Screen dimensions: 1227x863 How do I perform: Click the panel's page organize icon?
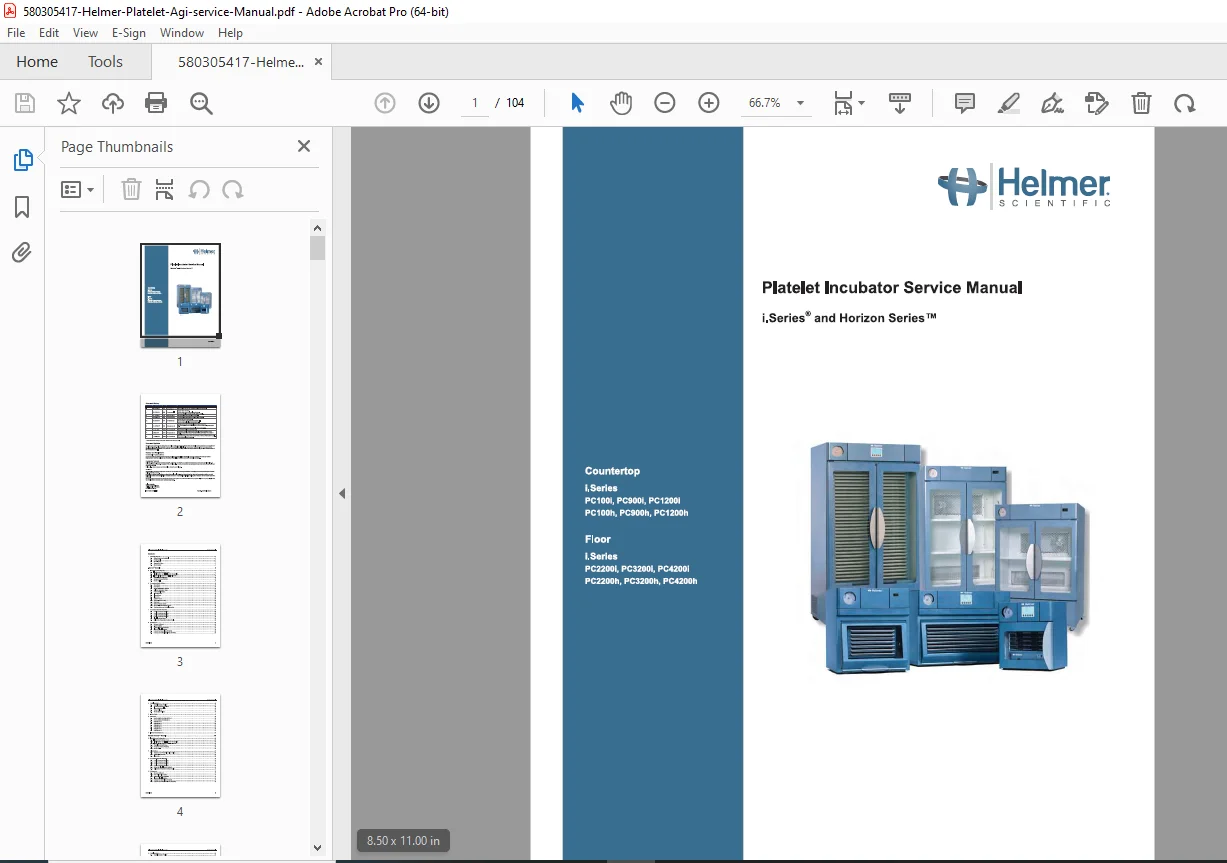pyautogui.click(x=165, y=189)
